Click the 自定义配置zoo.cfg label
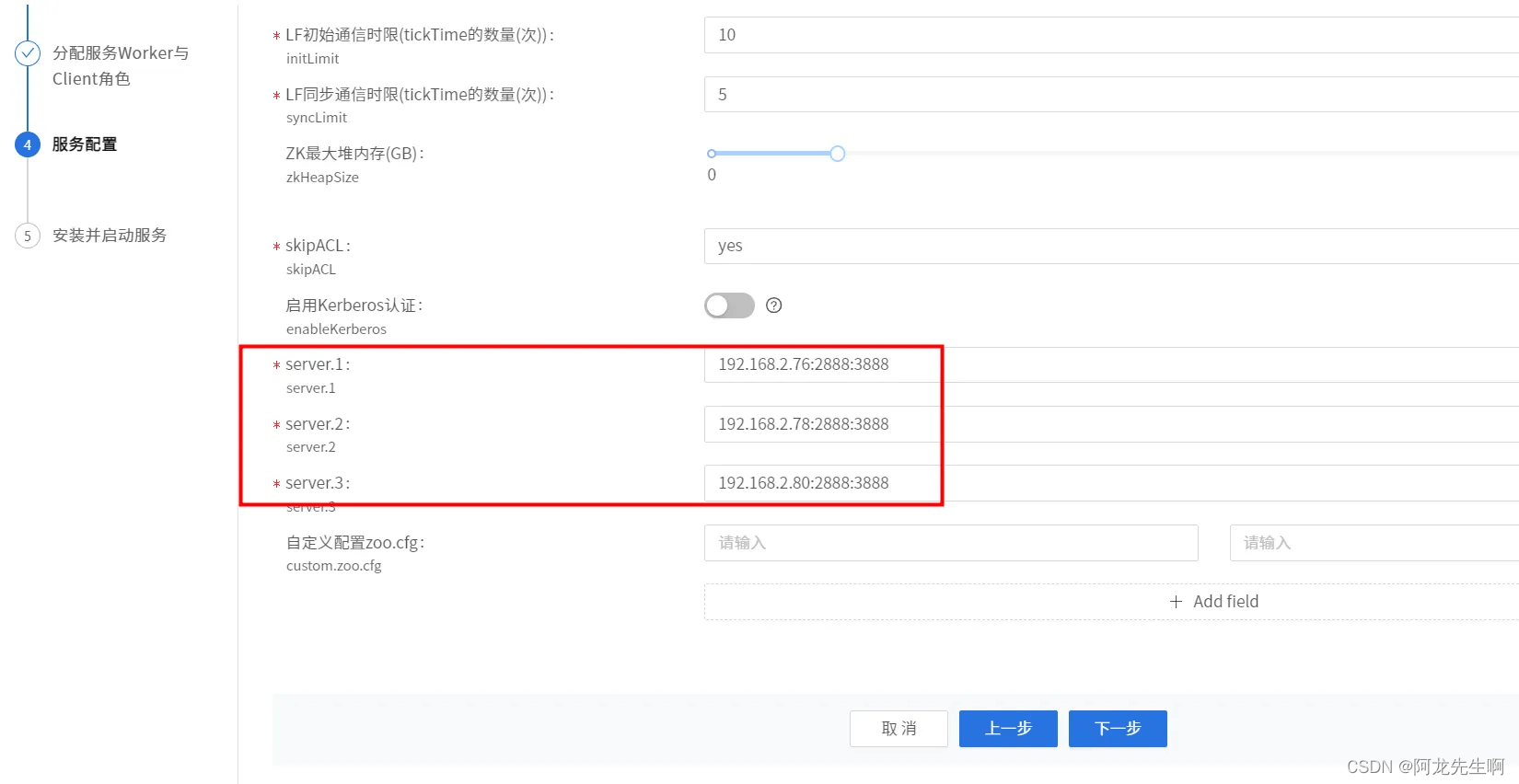 pyautogui.click(x=355, y=543)
